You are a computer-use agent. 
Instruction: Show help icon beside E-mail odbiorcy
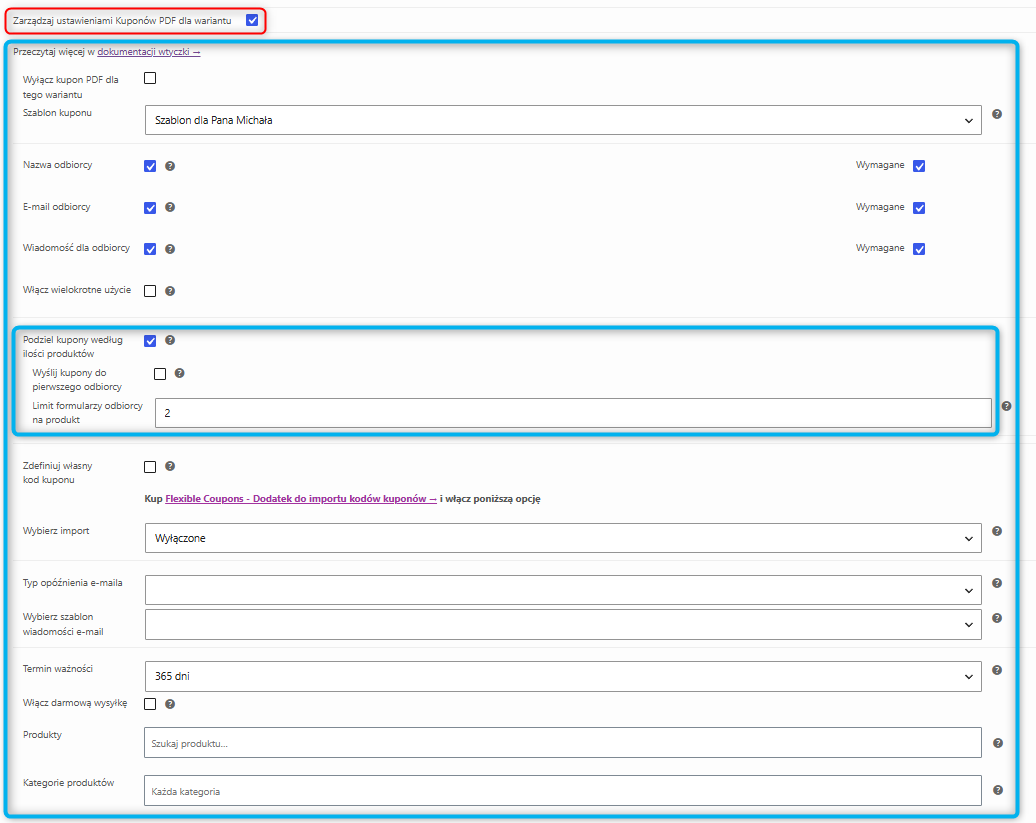(170, 207)
